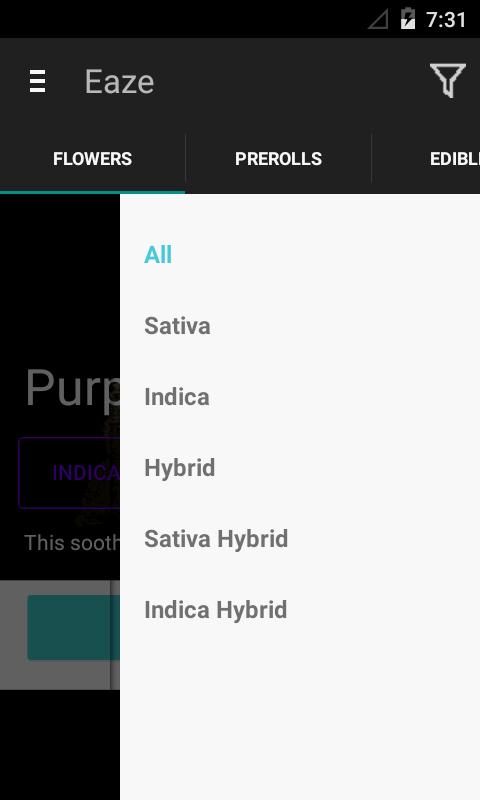Tap the dimmed Purp product title
Screen dimensions: 480x800
pyautogui.click(x=72, y=389)
